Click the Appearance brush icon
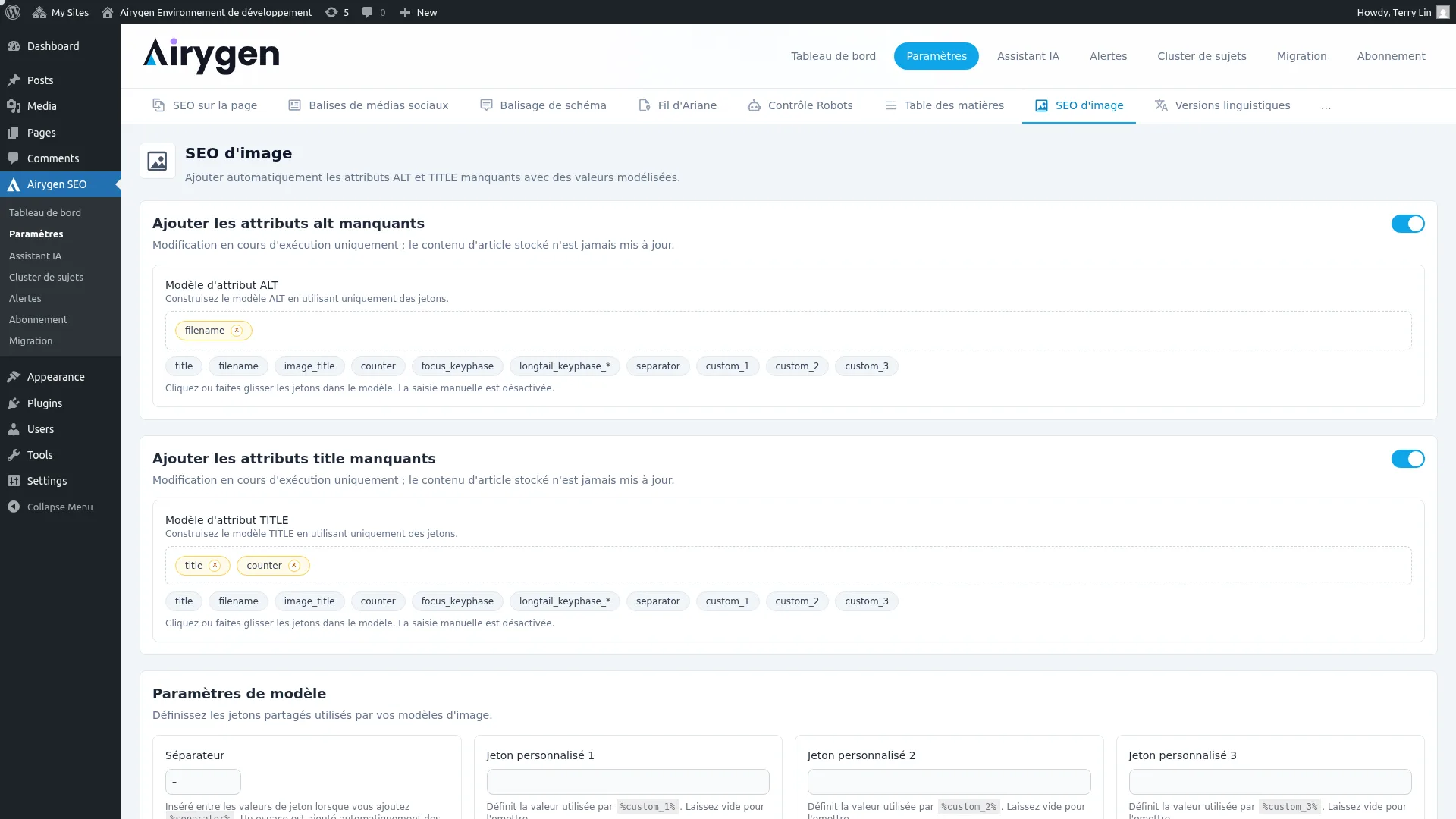The width and height of the screenshot is (1456, 819). (14, 377)
